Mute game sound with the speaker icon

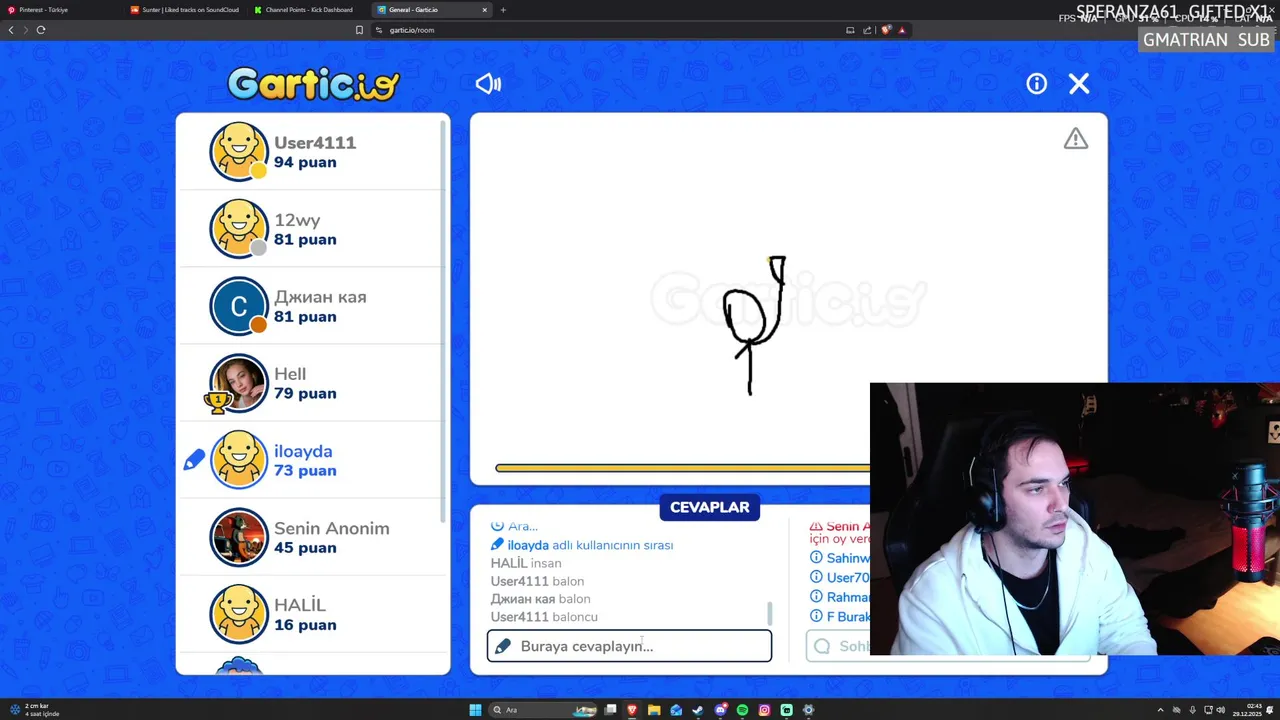pyautogui.click(x=488, y=84)
